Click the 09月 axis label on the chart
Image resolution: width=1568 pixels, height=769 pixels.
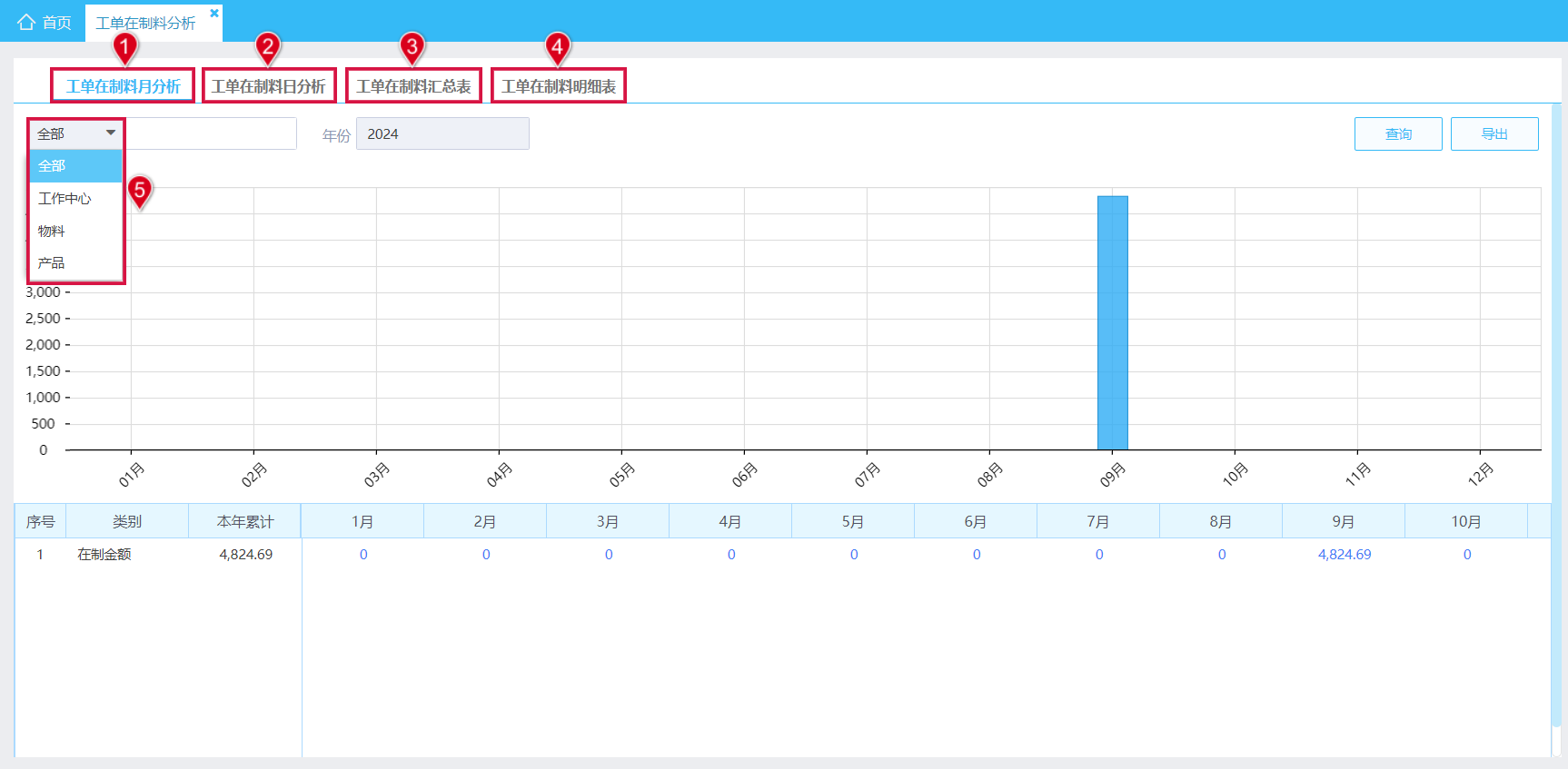[x=1113, y=474]
